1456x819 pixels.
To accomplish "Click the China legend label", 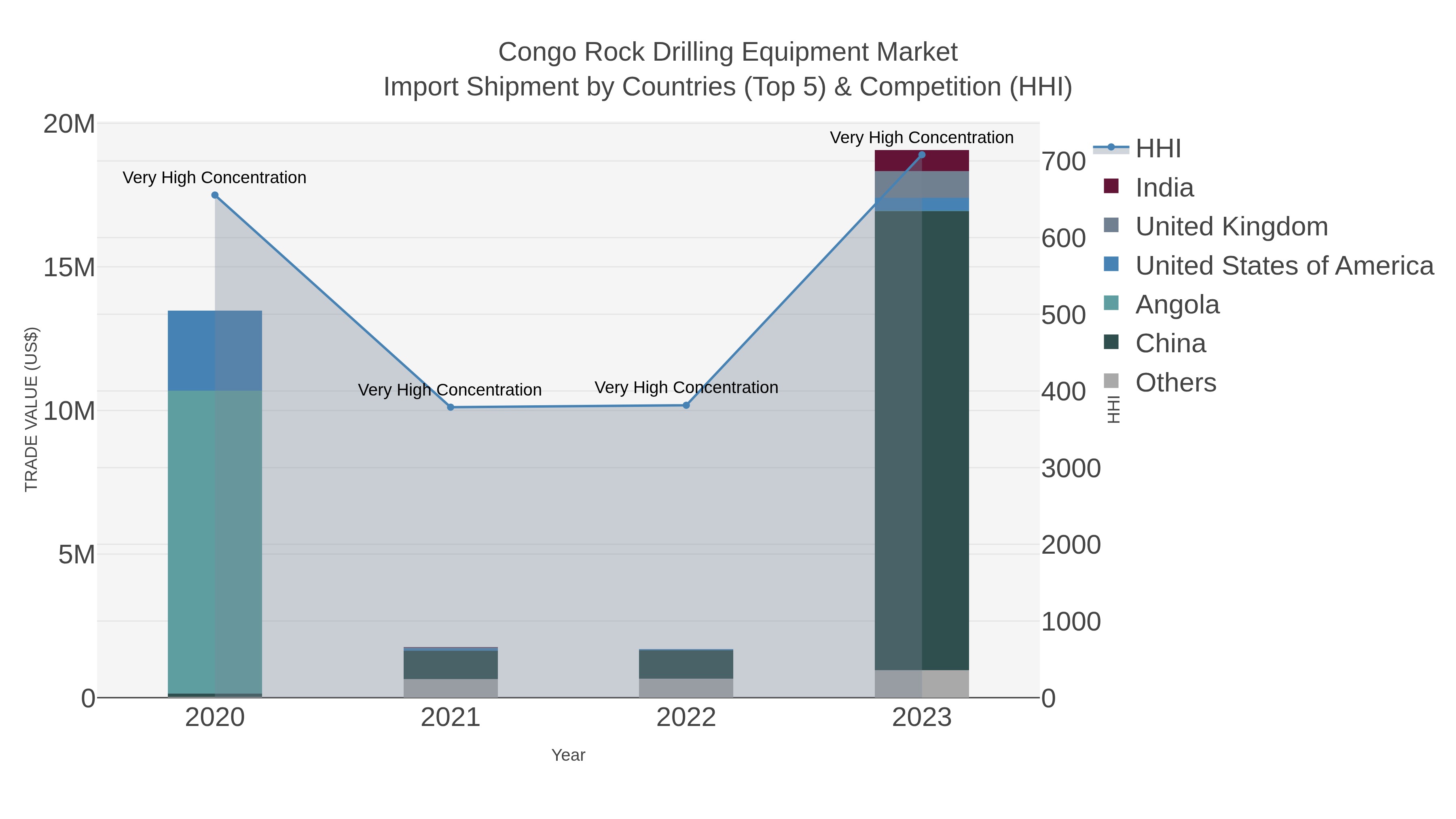I will (1170, 344).
